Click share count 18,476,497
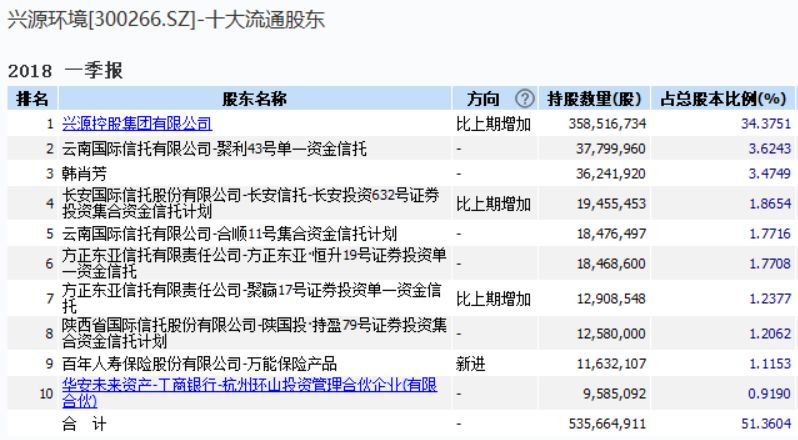798x440 pixels. [611, 233]
